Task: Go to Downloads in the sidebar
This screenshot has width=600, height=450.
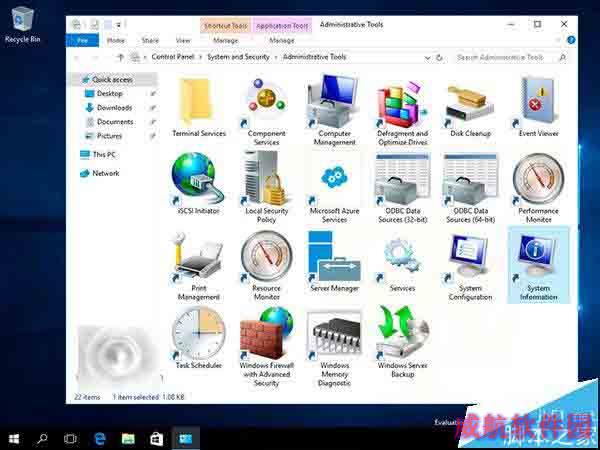Action: pos(114,108)
